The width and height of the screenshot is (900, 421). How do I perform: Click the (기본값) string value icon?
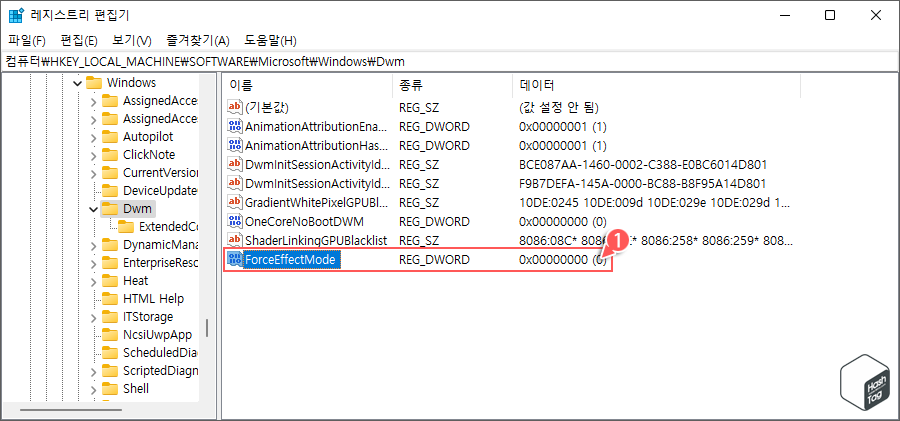point(235,107)
